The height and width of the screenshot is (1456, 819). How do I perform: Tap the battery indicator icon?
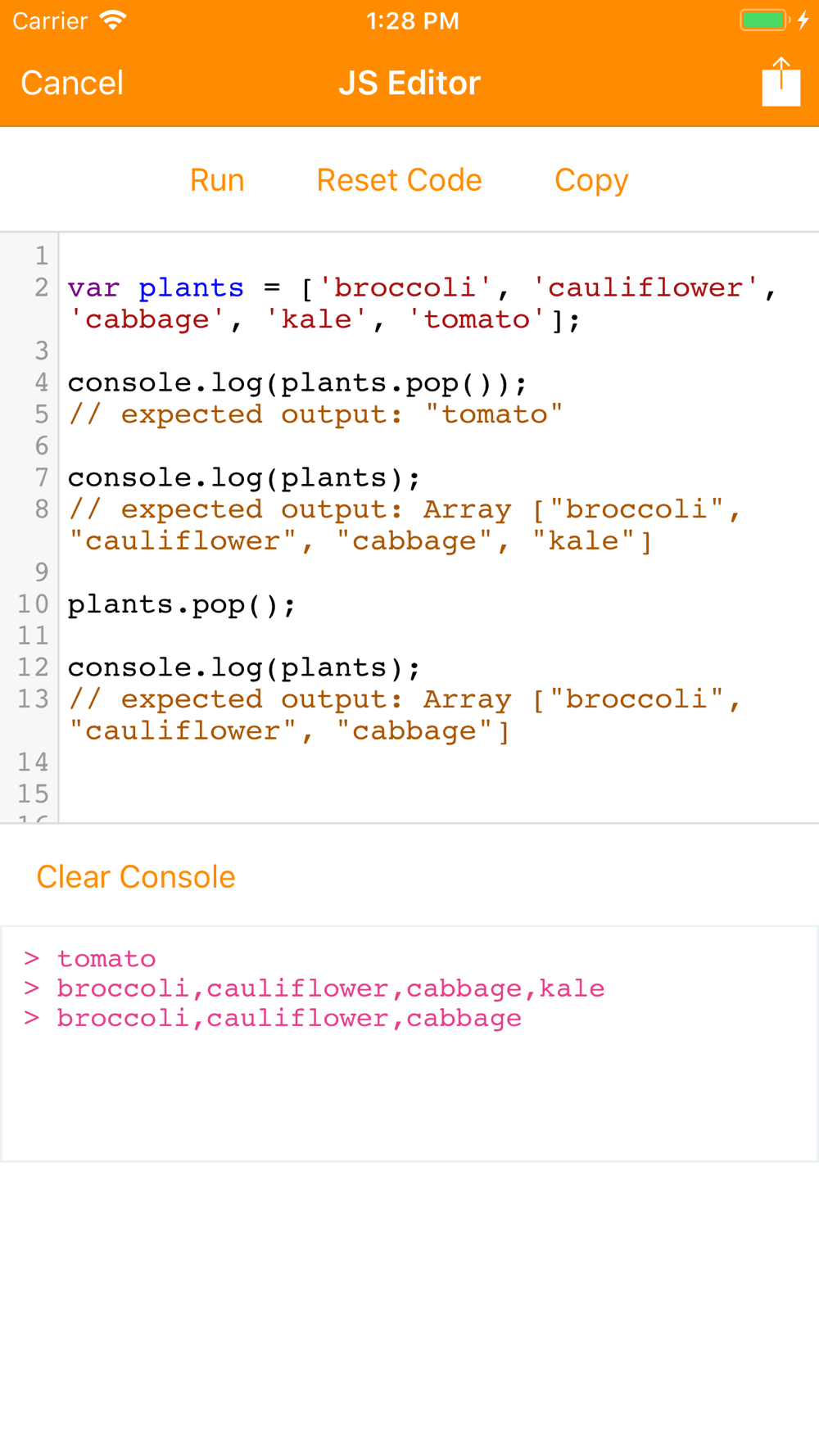click(763, 20)
